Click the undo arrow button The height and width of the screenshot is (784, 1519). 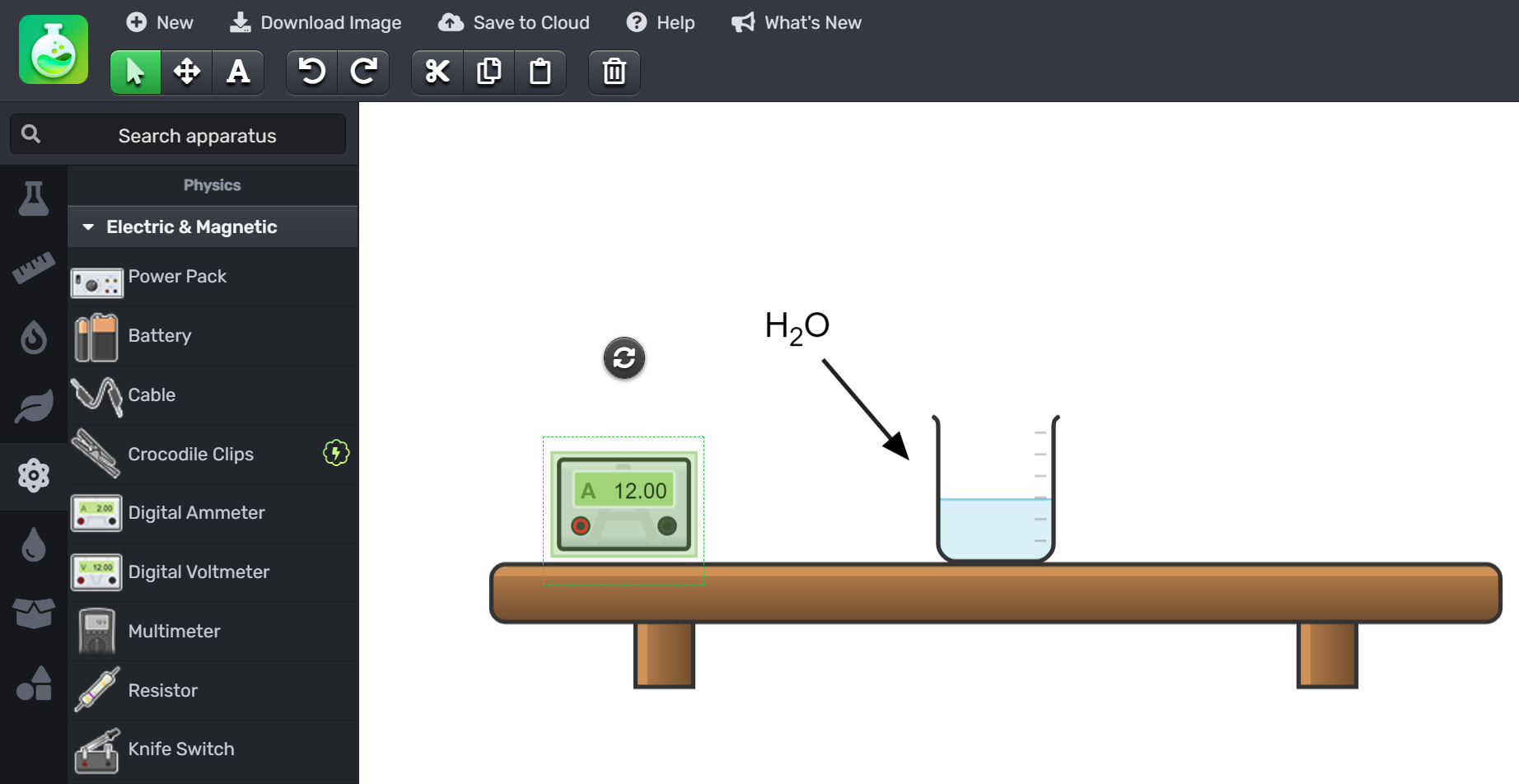tap(311, 72)
